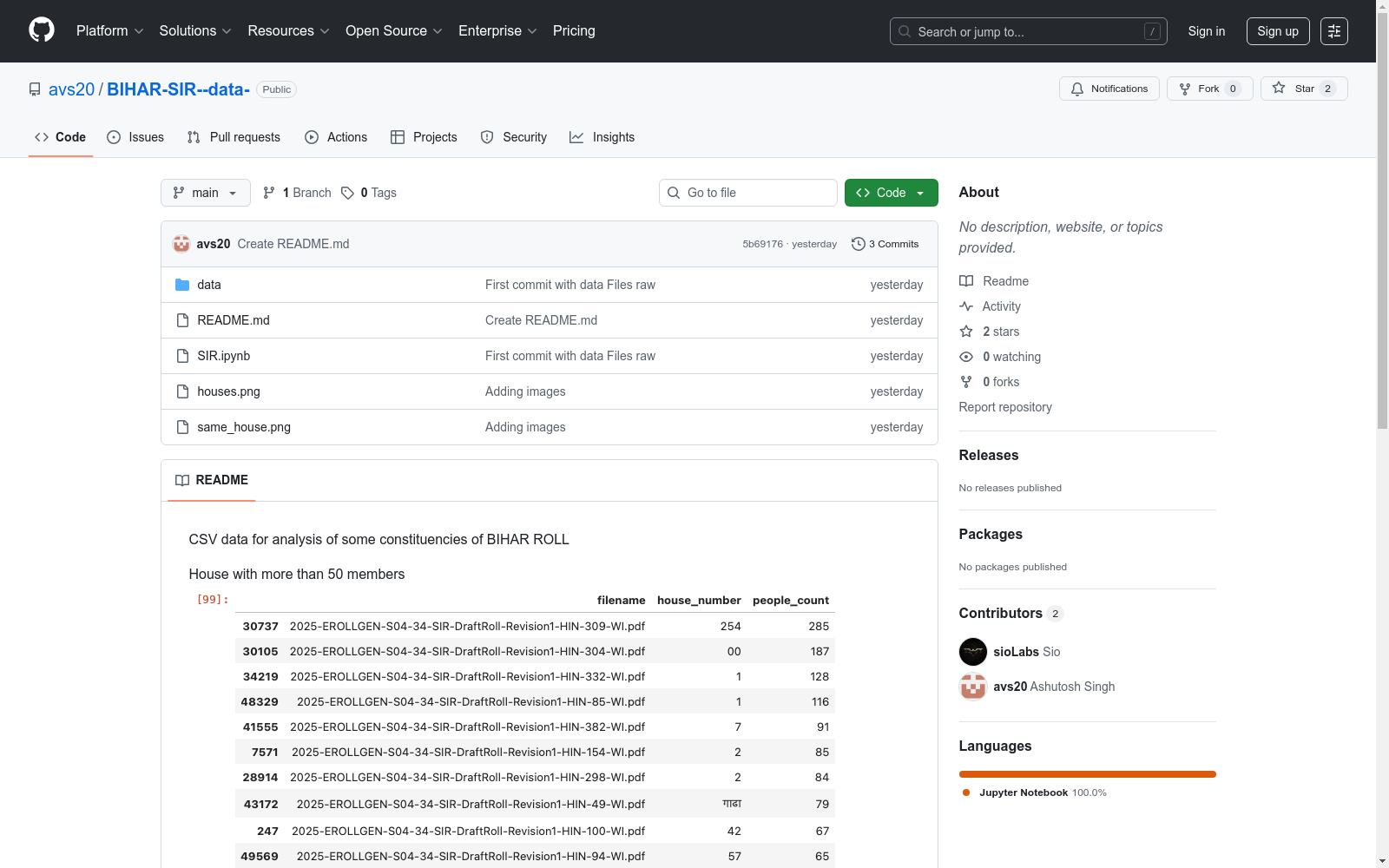The image size is (1389, 868).
Task: Click the commit history clock icon
Action: click(859, 244)
